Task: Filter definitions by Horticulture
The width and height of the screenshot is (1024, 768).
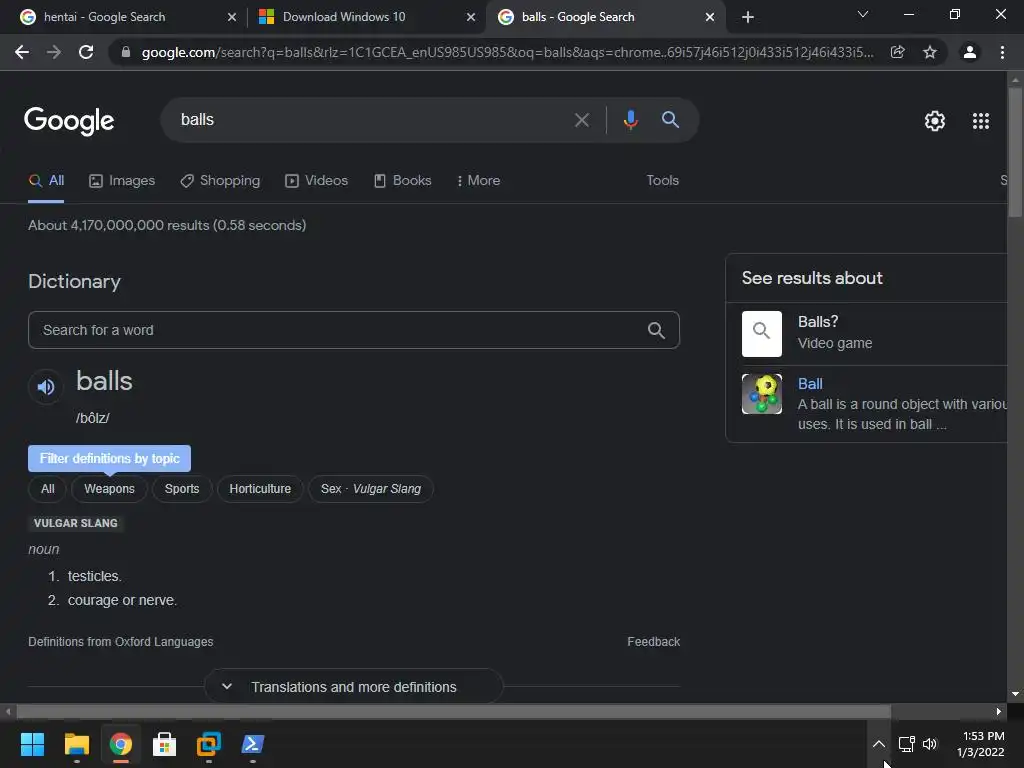Action: (260, 489)
